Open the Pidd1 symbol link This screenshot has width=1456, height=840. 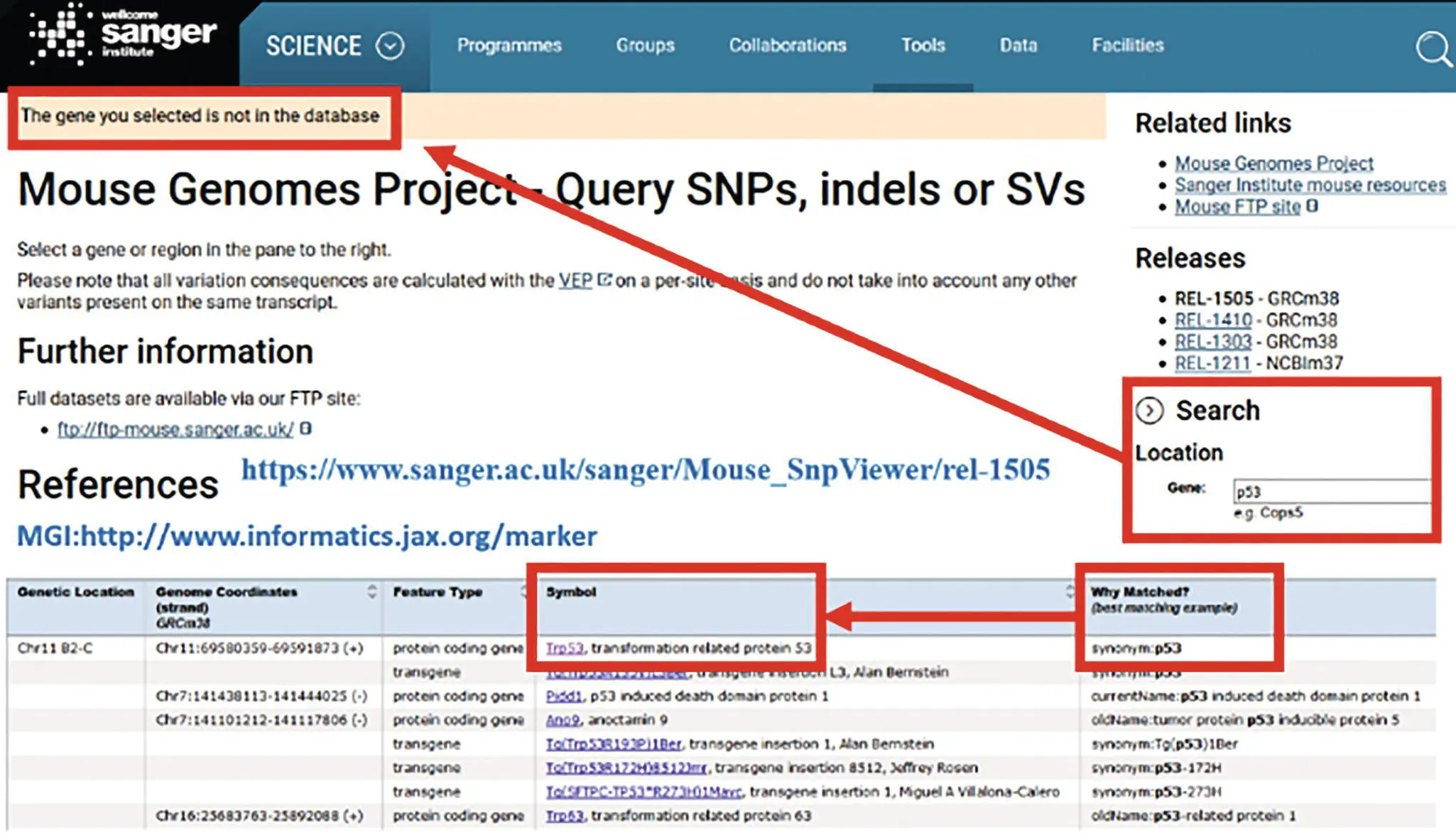(564, 696)
